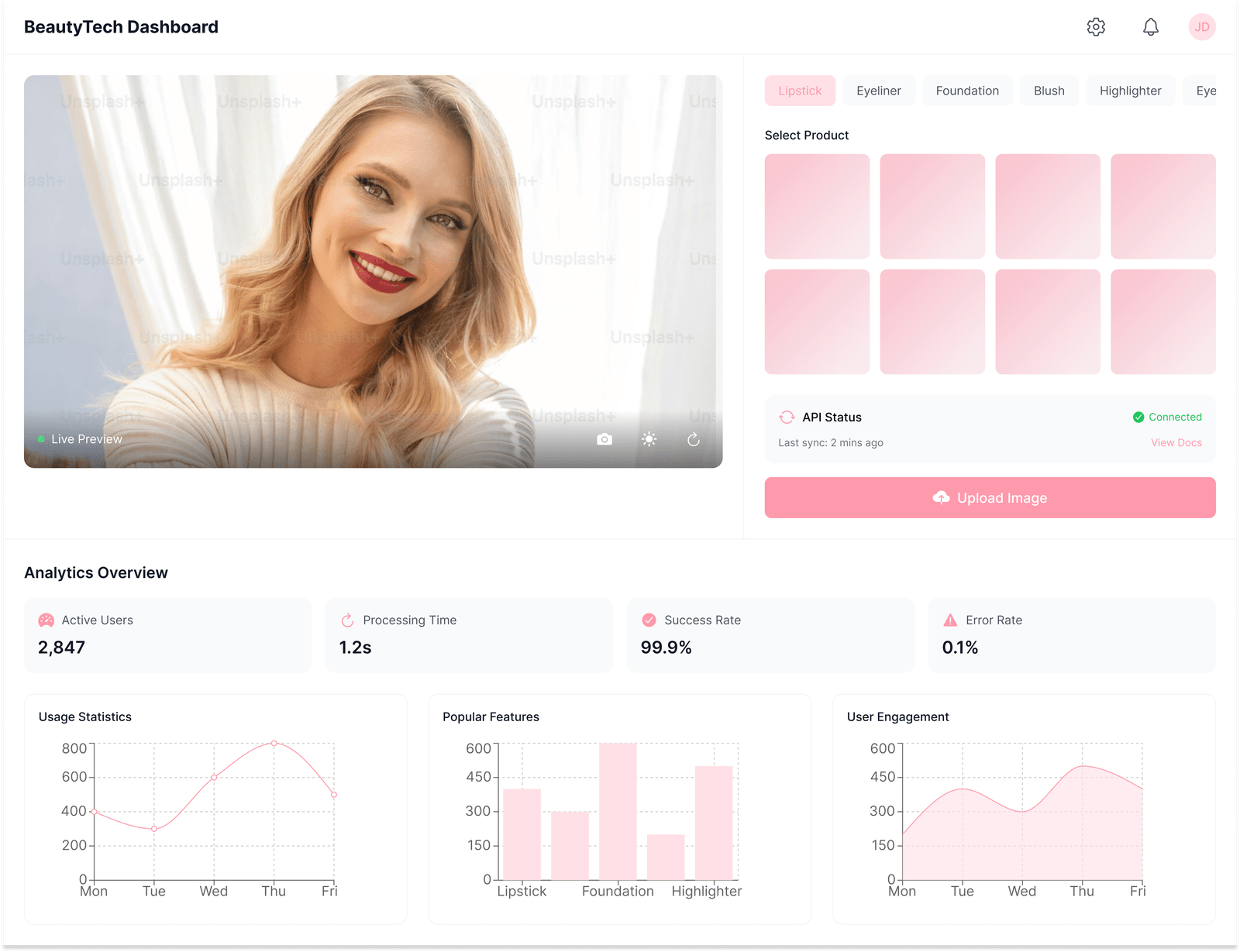Switch to the Eyeliner tab
Image resolution: width=1240 pixels, height=952 pixels.
pyautogui.click(x=878, y=91)
